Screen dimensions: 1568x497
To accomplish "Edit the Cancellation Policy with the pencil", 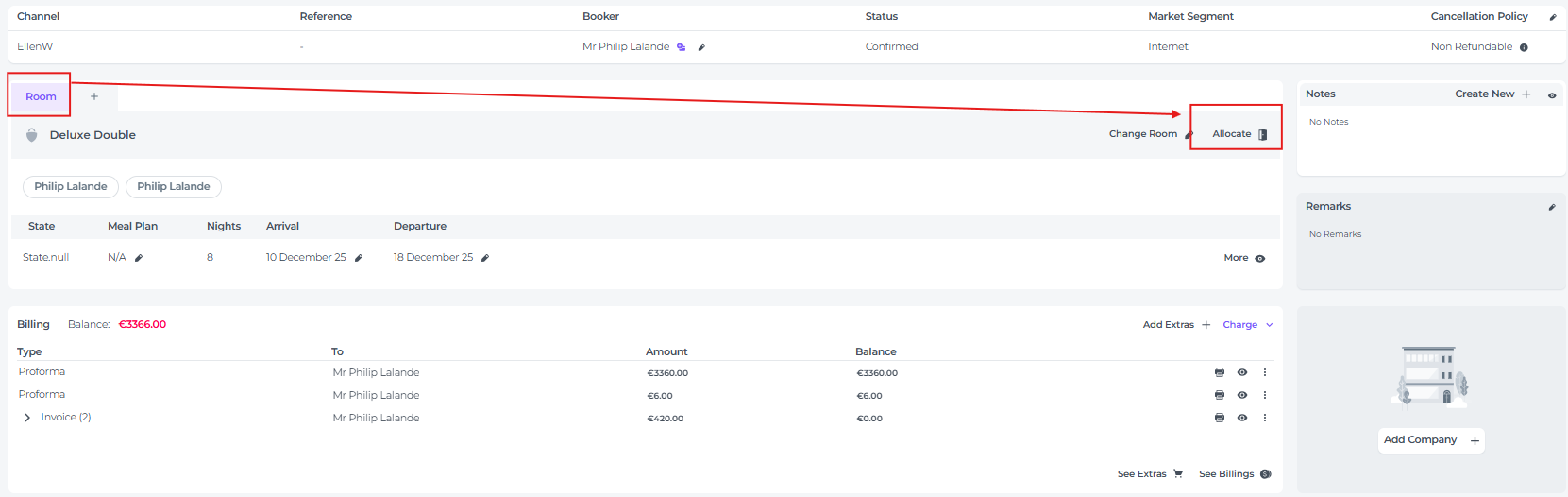I will pos(1553,17).
